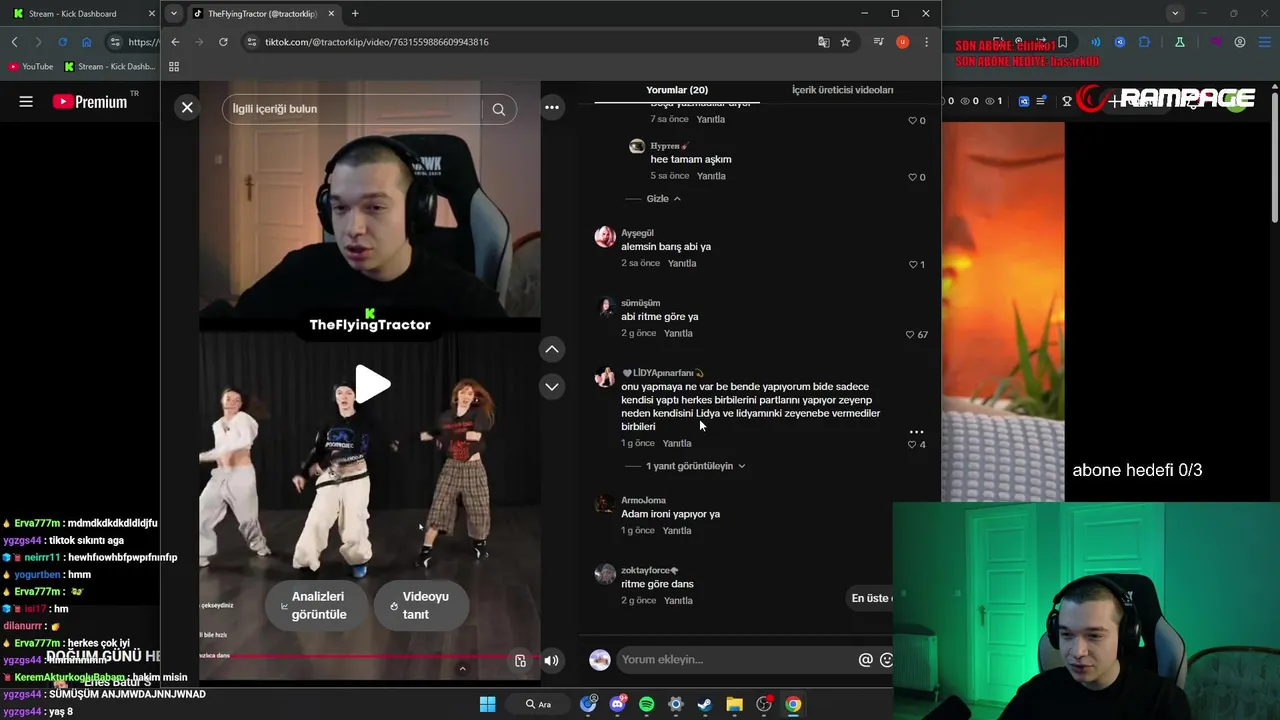Expand the small chevron below video
1280x720 pixels.
[x=462, y=669]
